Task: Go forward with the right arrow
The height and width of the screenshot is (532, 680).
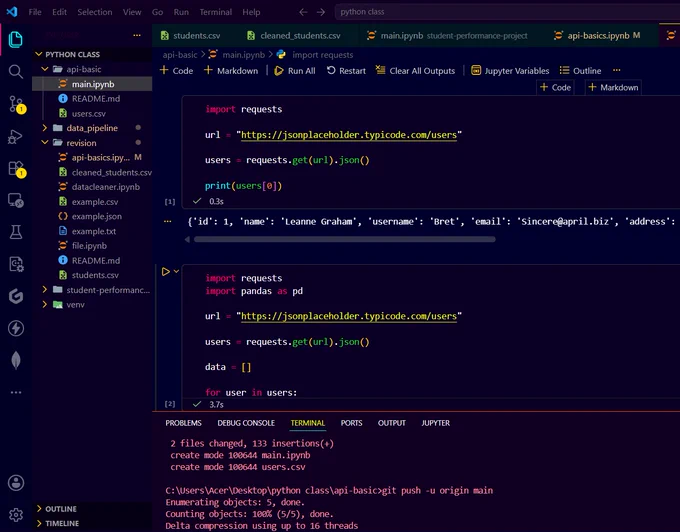Action: 321,12
